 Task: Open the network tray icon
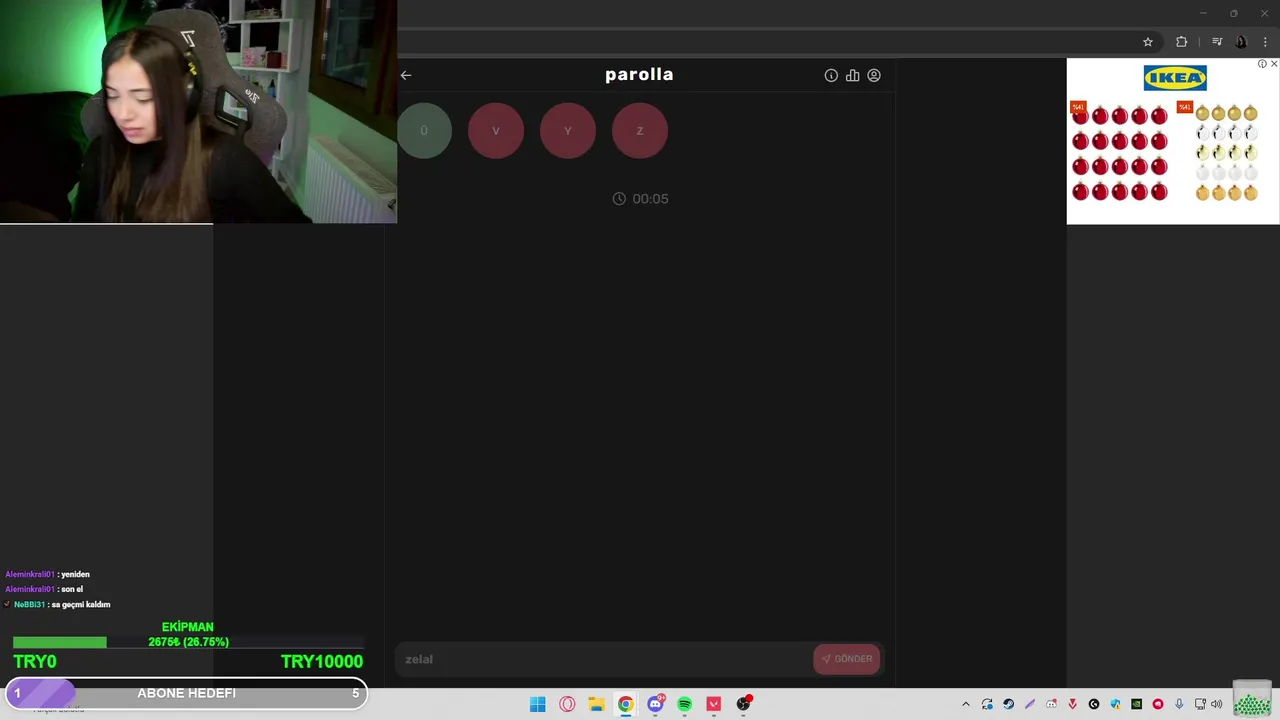(x=1200, y=704)
